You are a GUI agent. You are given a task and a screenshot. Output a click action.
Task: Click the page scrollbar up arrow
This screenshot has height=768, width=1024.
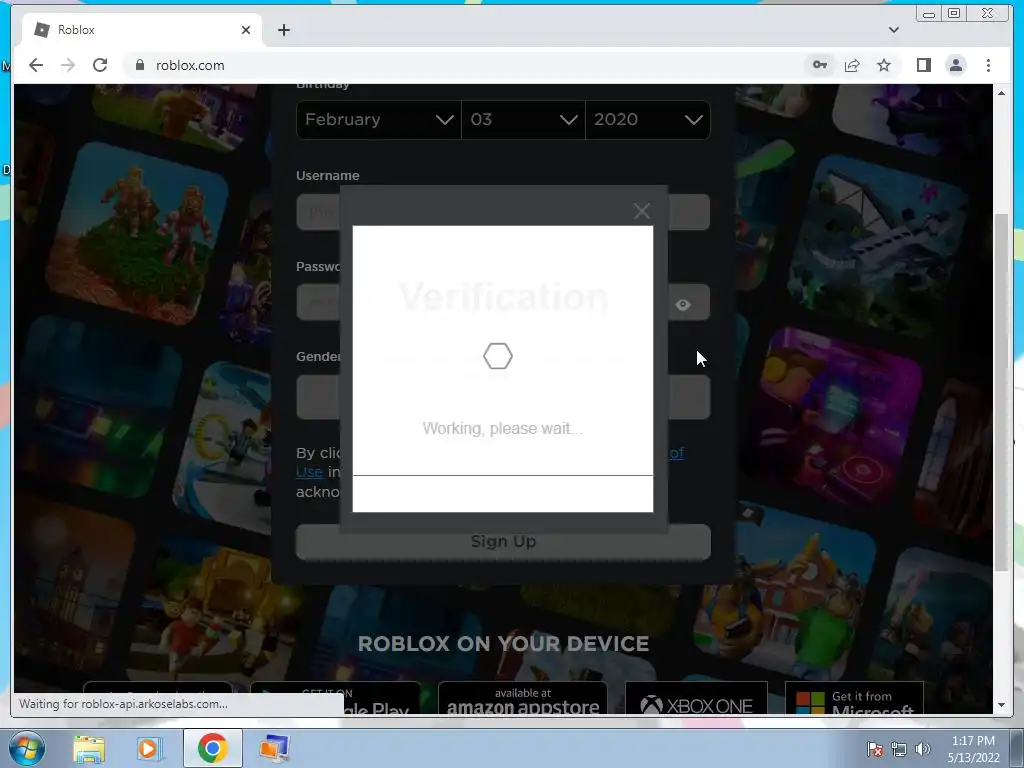click(x=1002, y=93)
